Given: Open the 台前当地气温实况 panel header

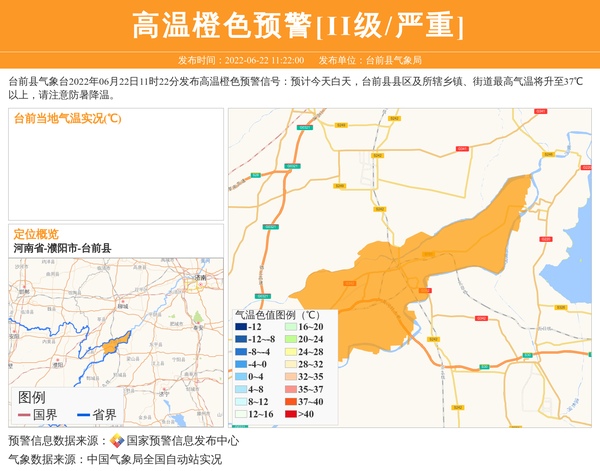Looking at the screenshot, I should click(x=68, y=118).
